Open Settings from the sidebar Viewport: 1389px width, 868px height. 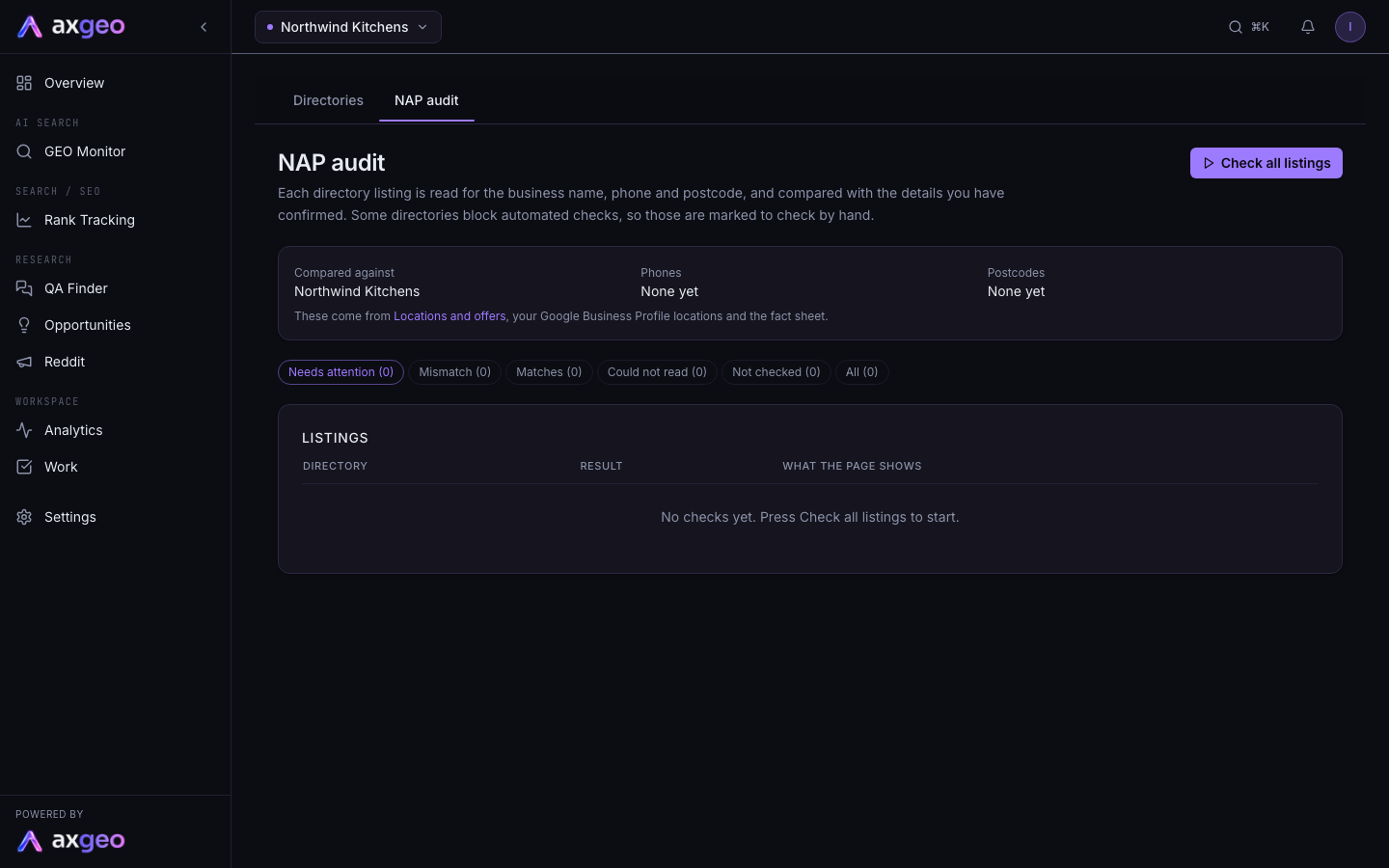(x=116, y=517)
